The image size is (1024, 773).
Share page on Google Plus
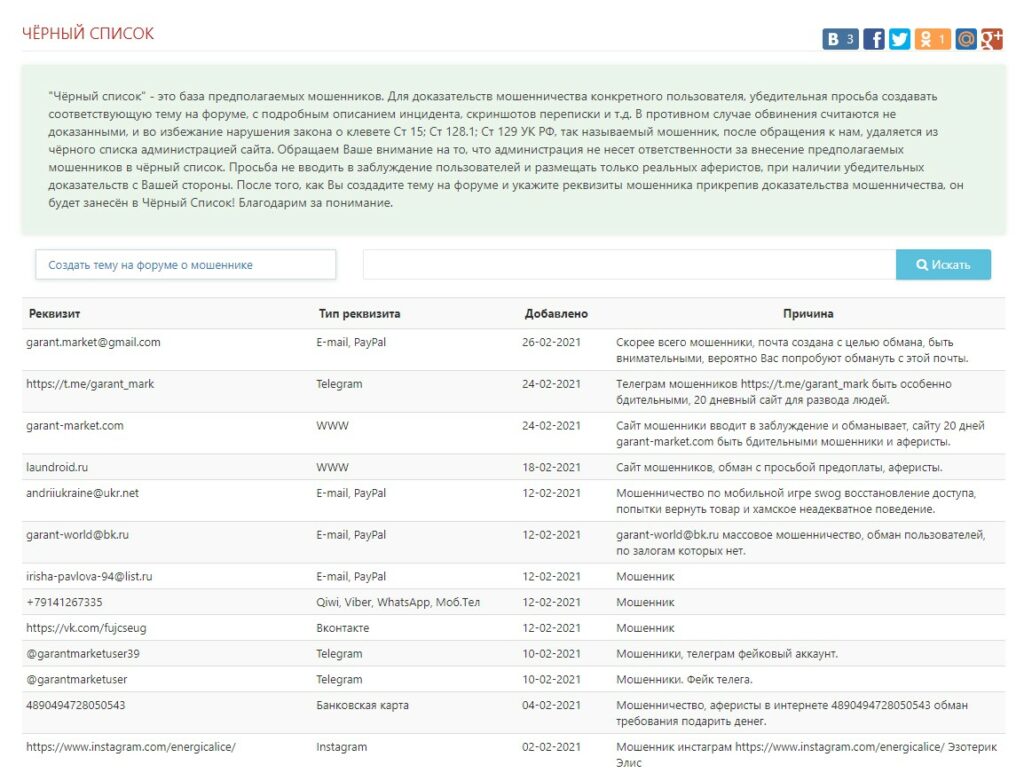(x=992, y=39)
